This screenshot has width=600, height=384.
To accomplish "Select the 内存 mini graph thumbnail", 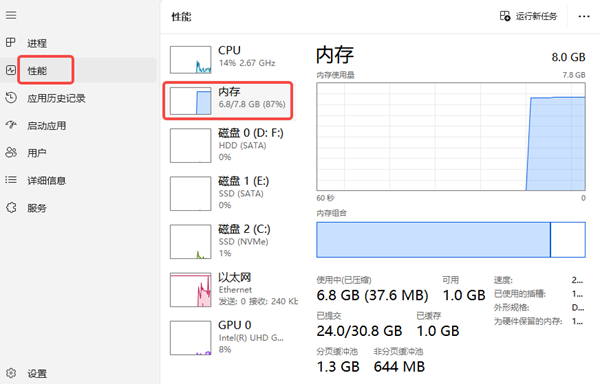I will coord(190,101).
